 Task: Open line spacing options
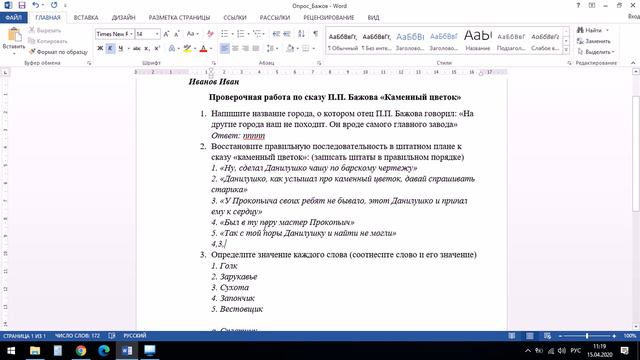272,49
